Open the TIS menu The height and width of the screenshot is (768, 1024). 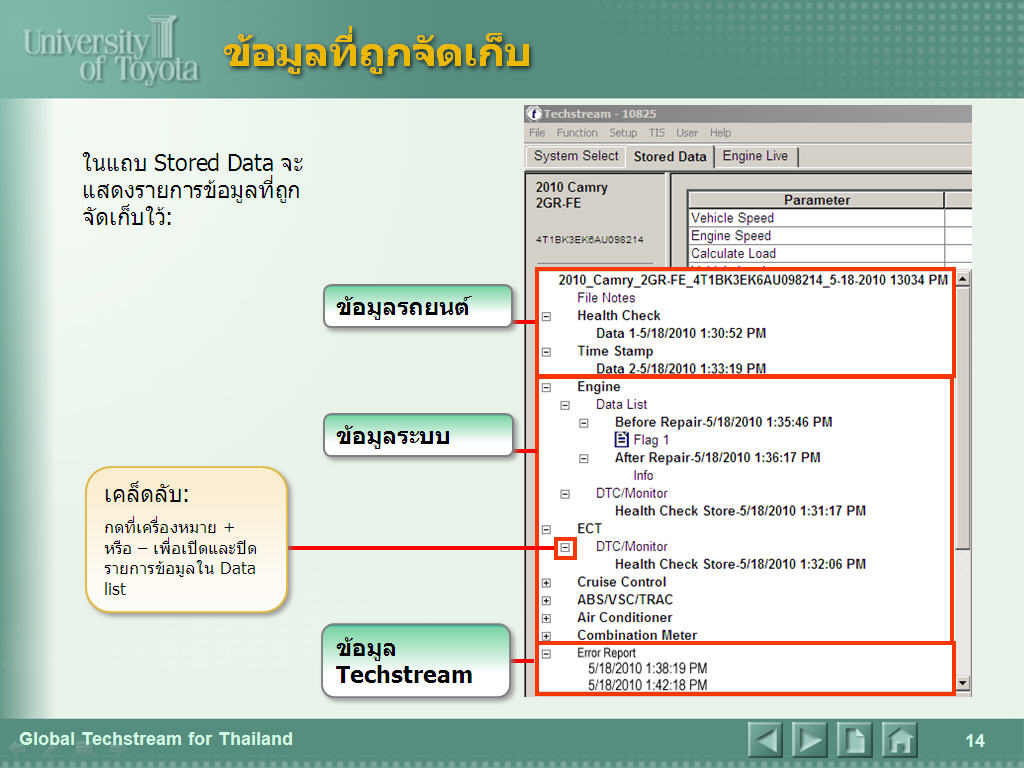656,133
